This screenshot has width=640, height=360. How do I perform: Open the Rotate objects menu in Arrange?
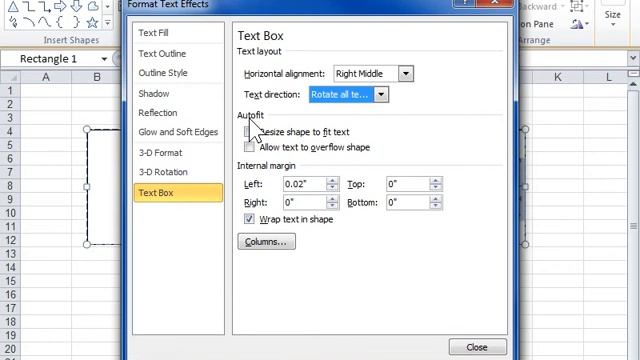[580, 24]
